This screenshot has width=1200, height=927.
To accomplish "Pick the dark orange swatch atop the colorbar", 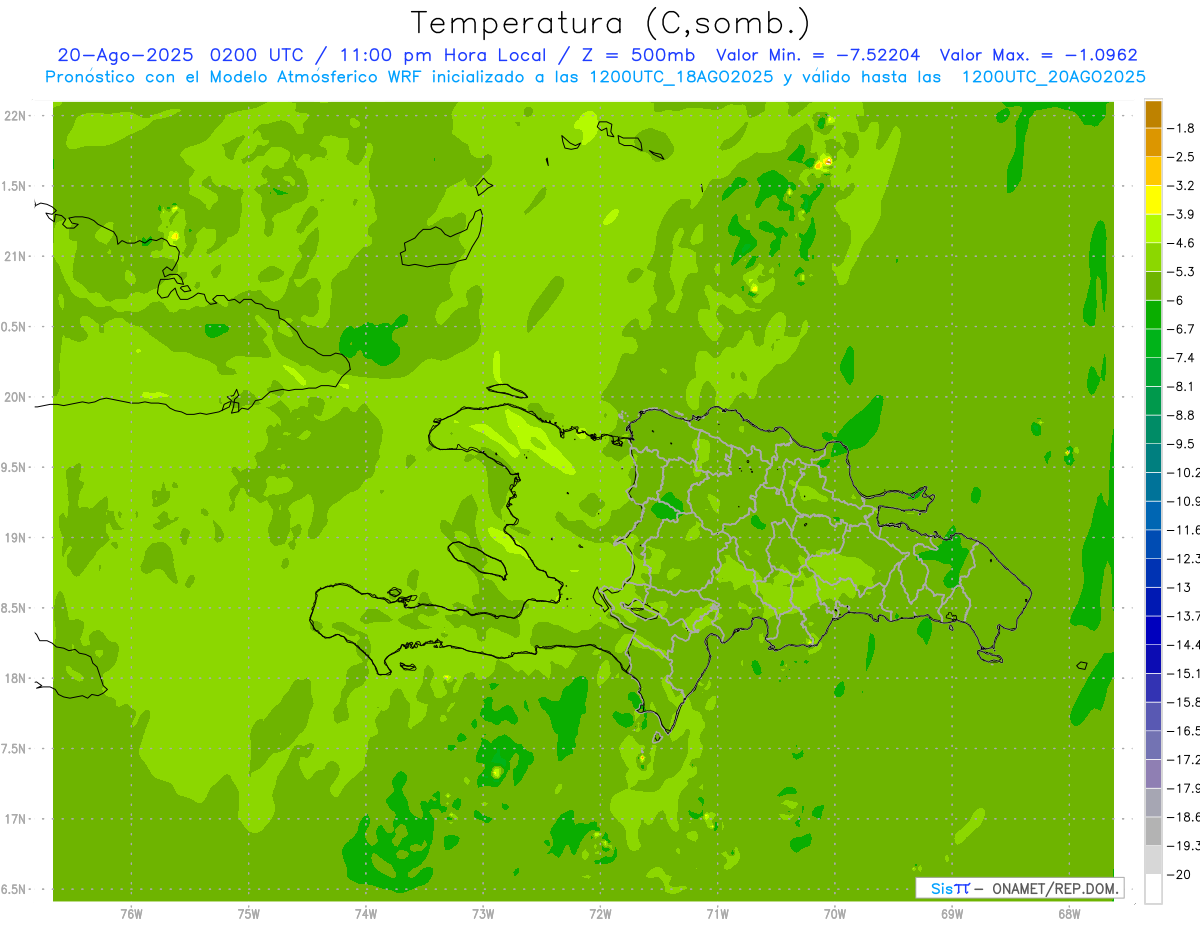I will [1153, 114].
